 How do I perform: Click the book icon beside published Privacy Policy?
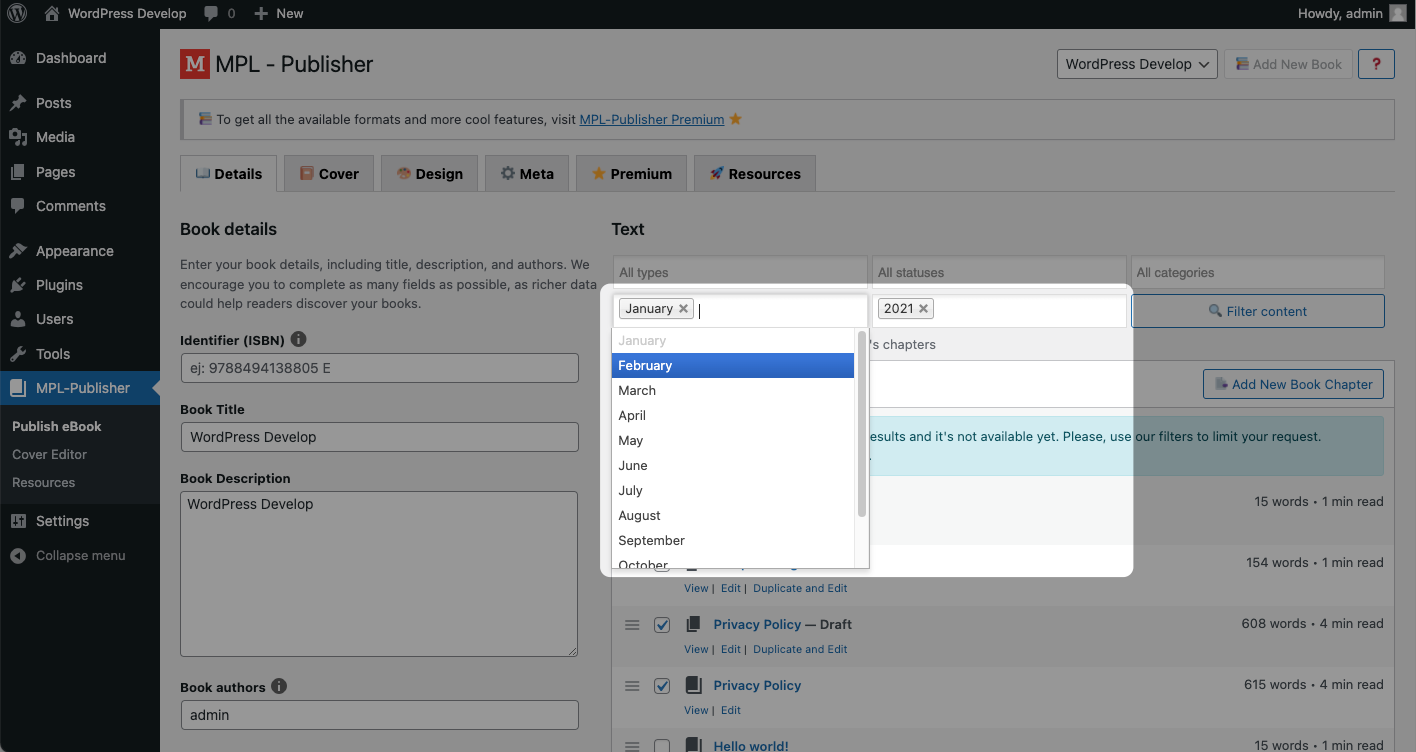tap(693, 685)
